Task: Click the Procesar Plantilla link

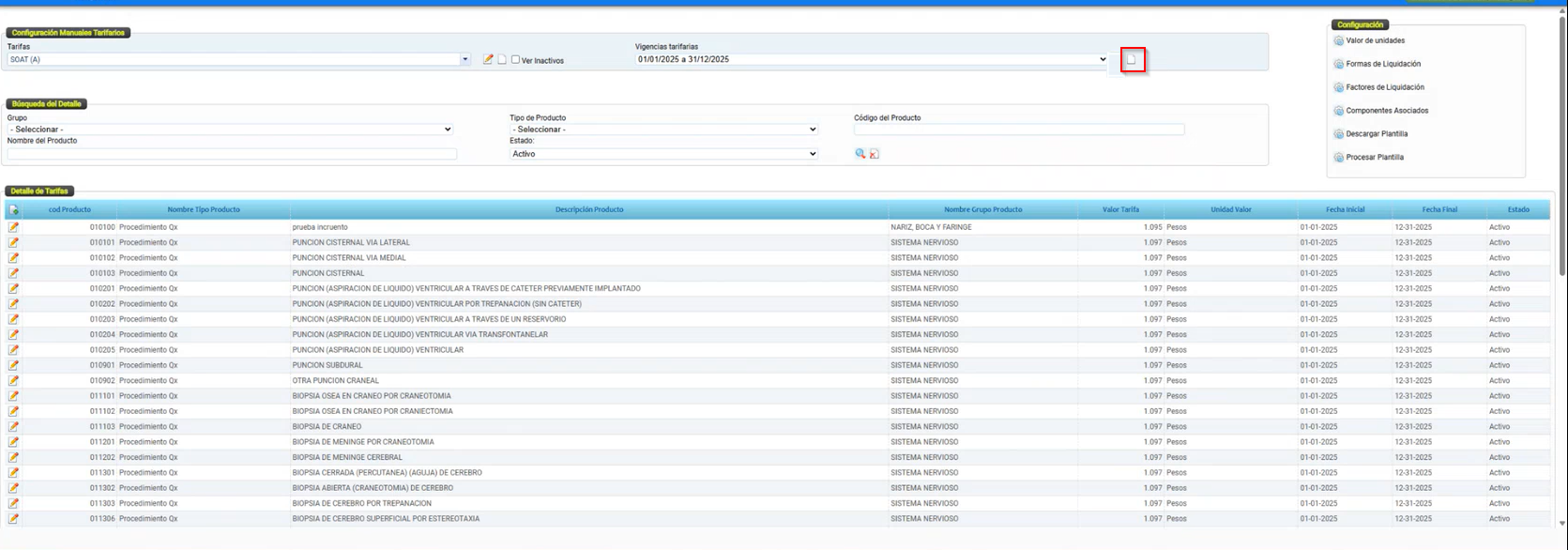Action: click(1375, 158)
